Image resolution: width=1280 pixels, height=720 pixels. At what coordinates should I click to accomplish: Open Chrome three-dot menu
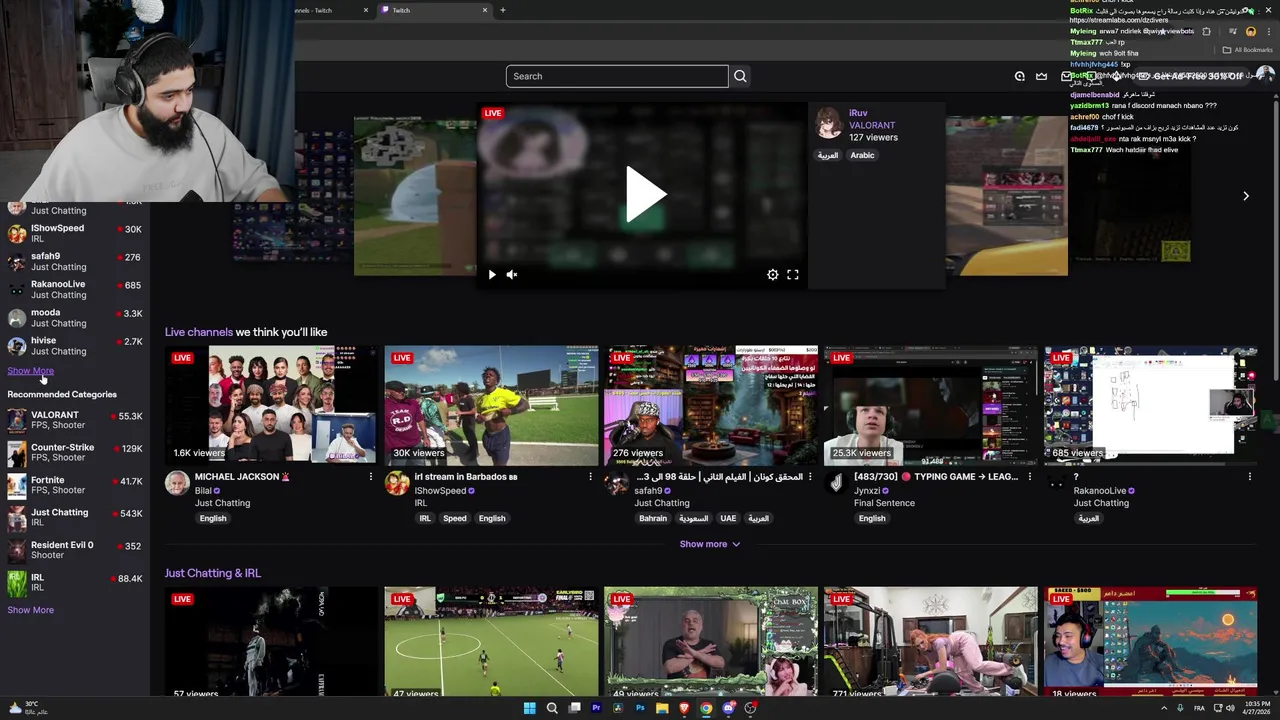click(x=1269, y=31)
